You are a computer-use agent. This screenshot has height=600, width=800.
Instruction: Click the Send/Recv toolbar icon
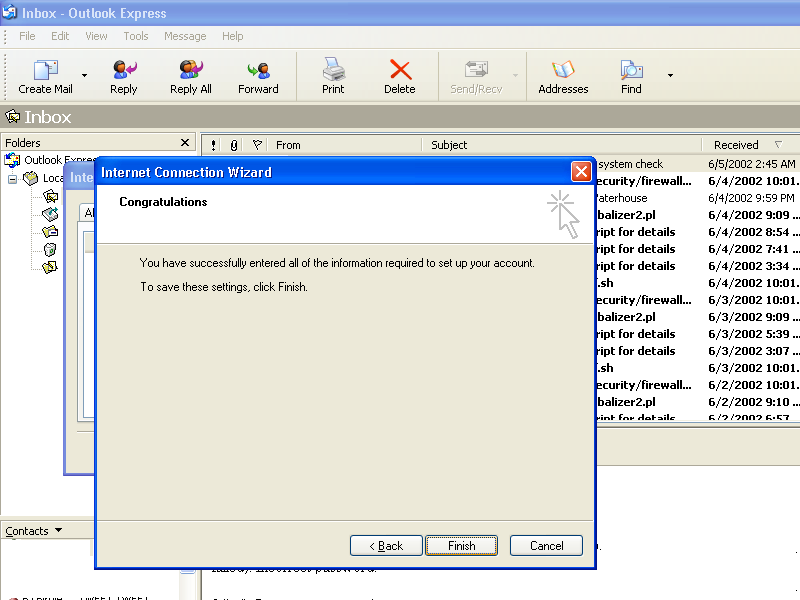click(x=476, y=70)
